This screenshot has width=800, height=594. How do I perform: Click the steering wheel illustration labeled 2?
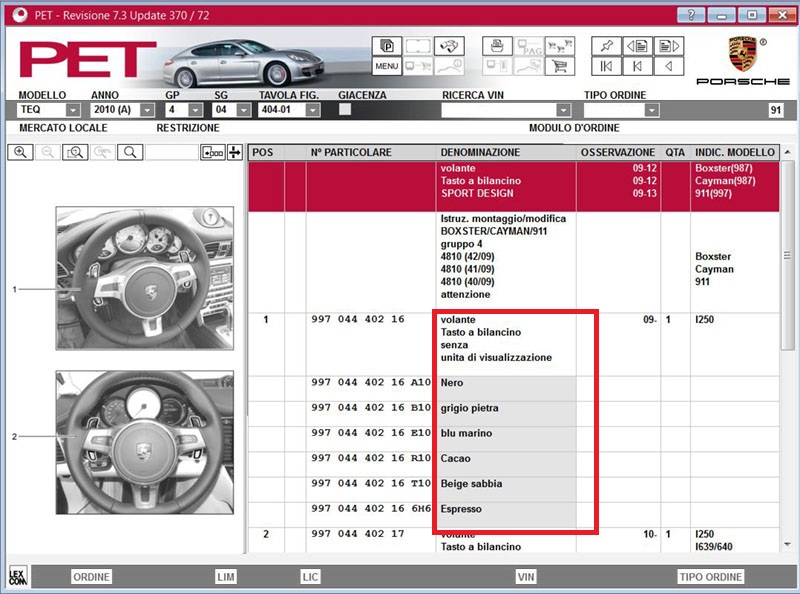coord(145,442)
